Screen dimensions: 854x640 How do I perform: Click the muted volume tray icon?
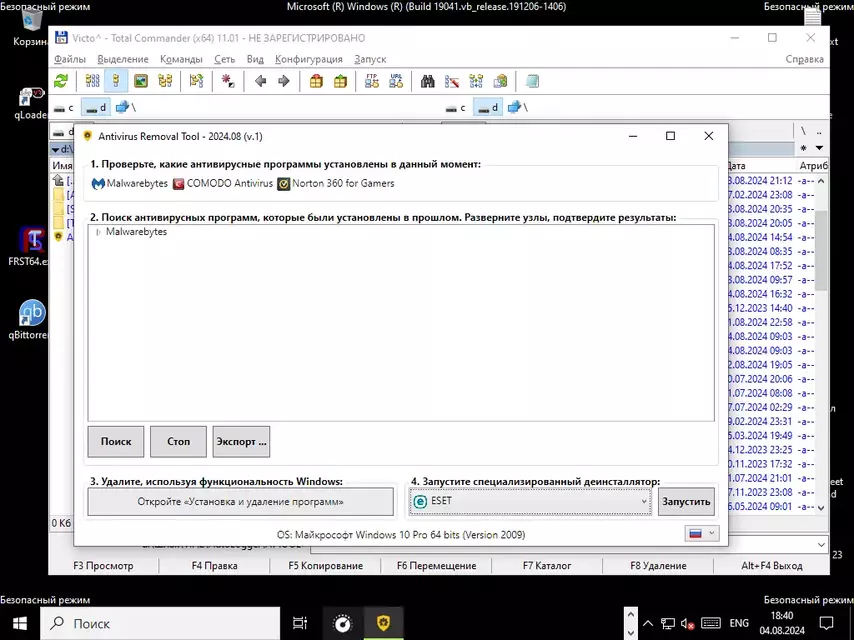687,624
